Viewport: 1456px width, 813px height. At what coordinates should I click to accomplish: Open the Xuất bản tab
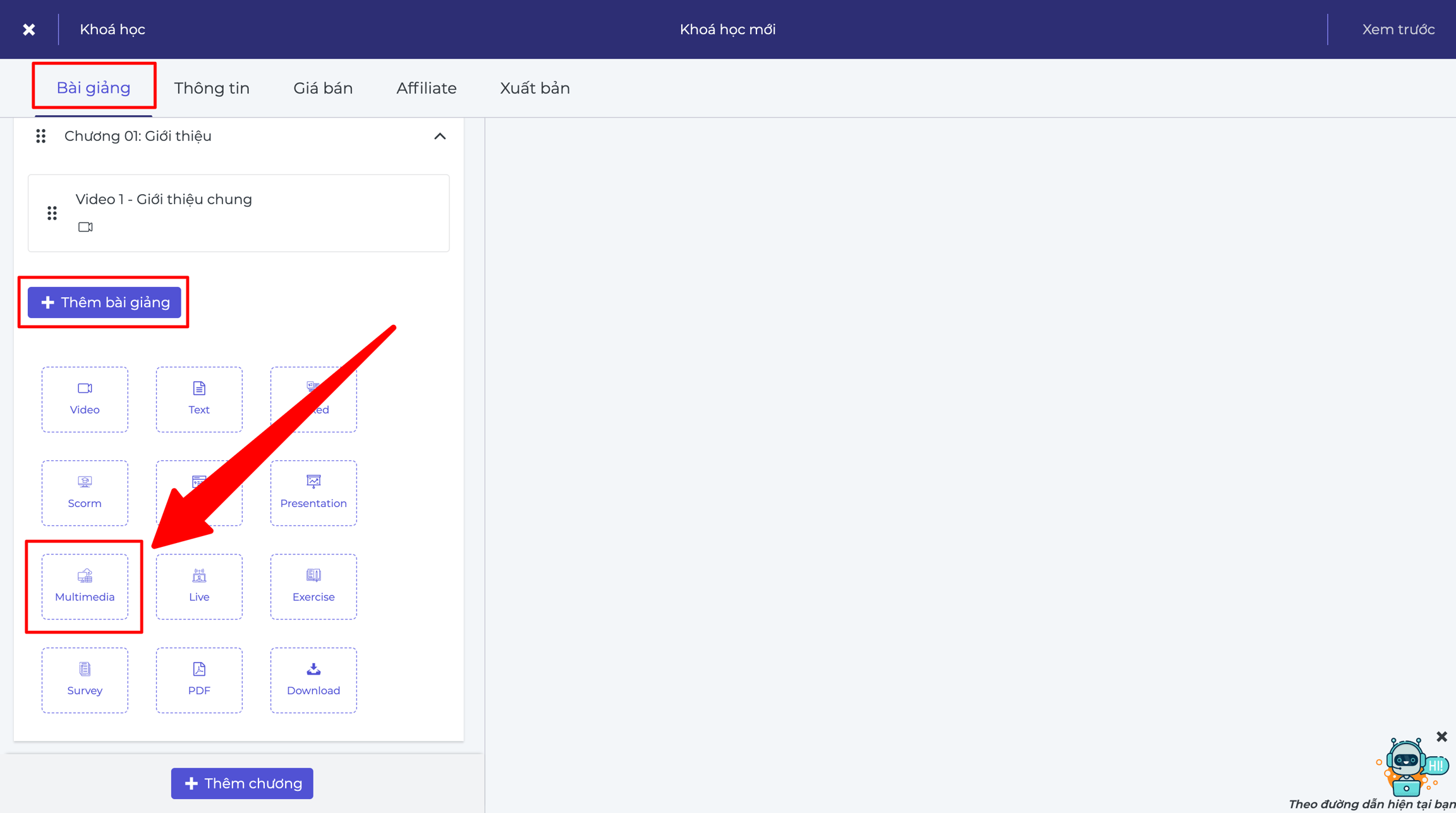point(535,88)
